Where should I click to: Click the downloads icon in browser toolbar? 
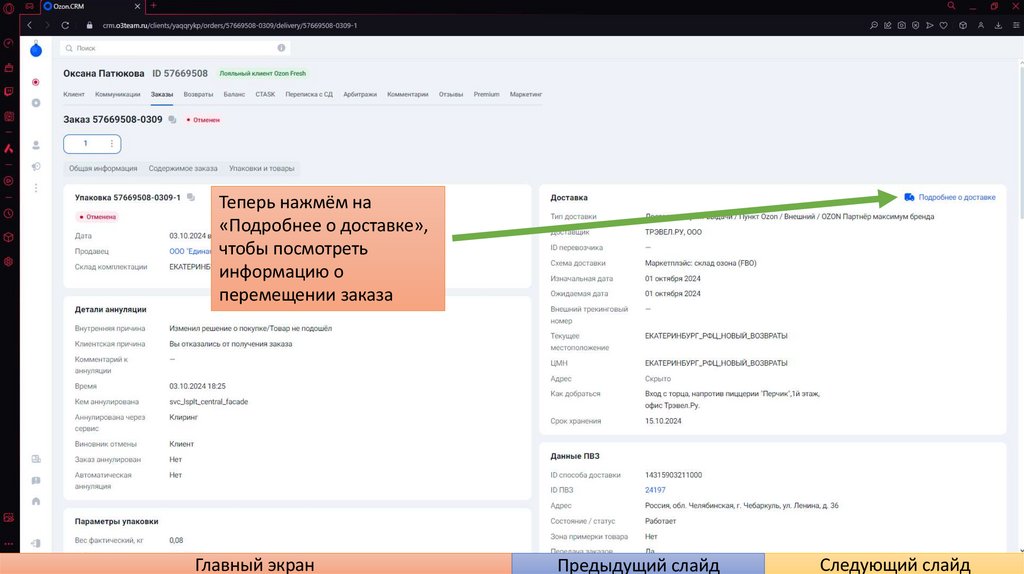999,25
